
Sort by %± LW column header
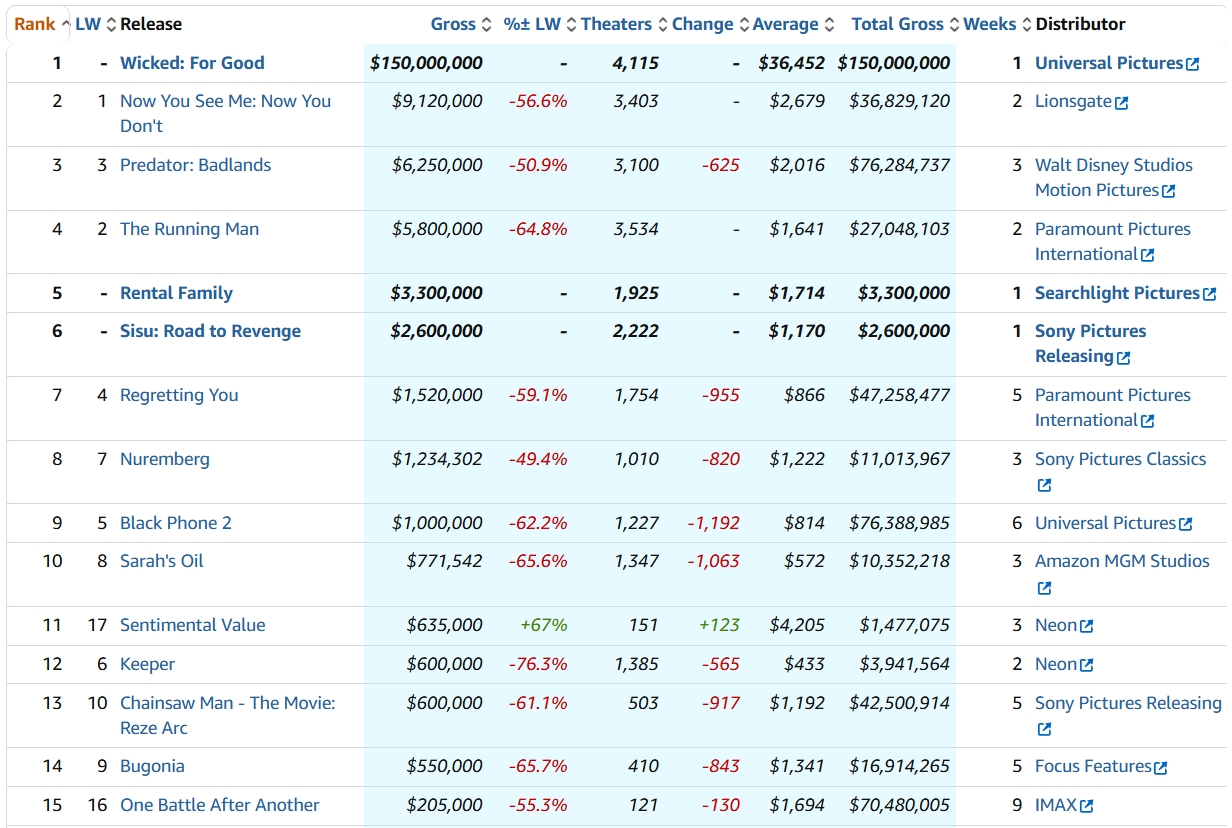click(x=532, y=24)
